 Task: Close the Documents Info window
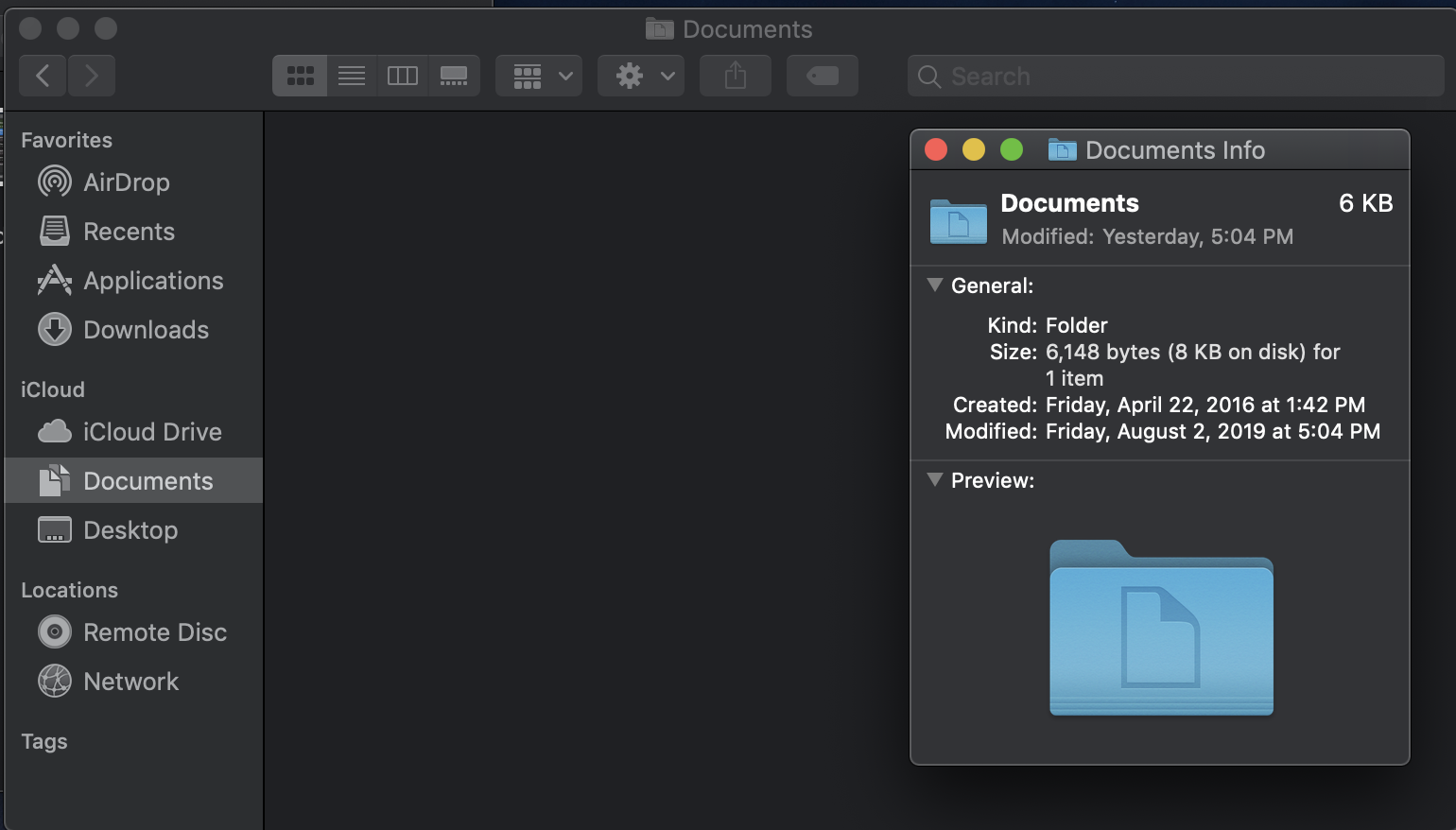click(x=936, y=149)
